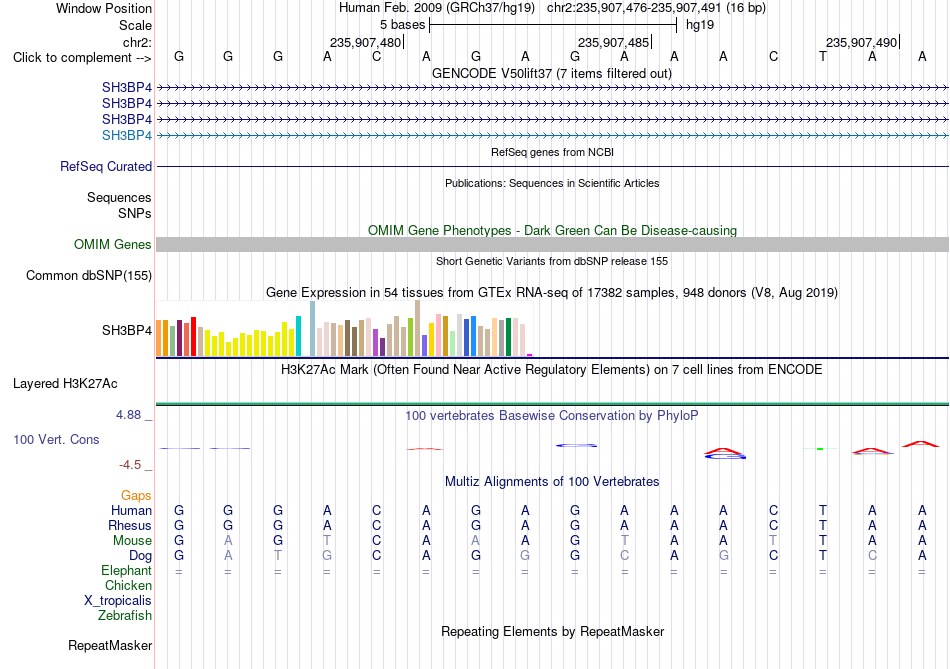Click the small magenta bar in GTEx chart

(530, 354)
